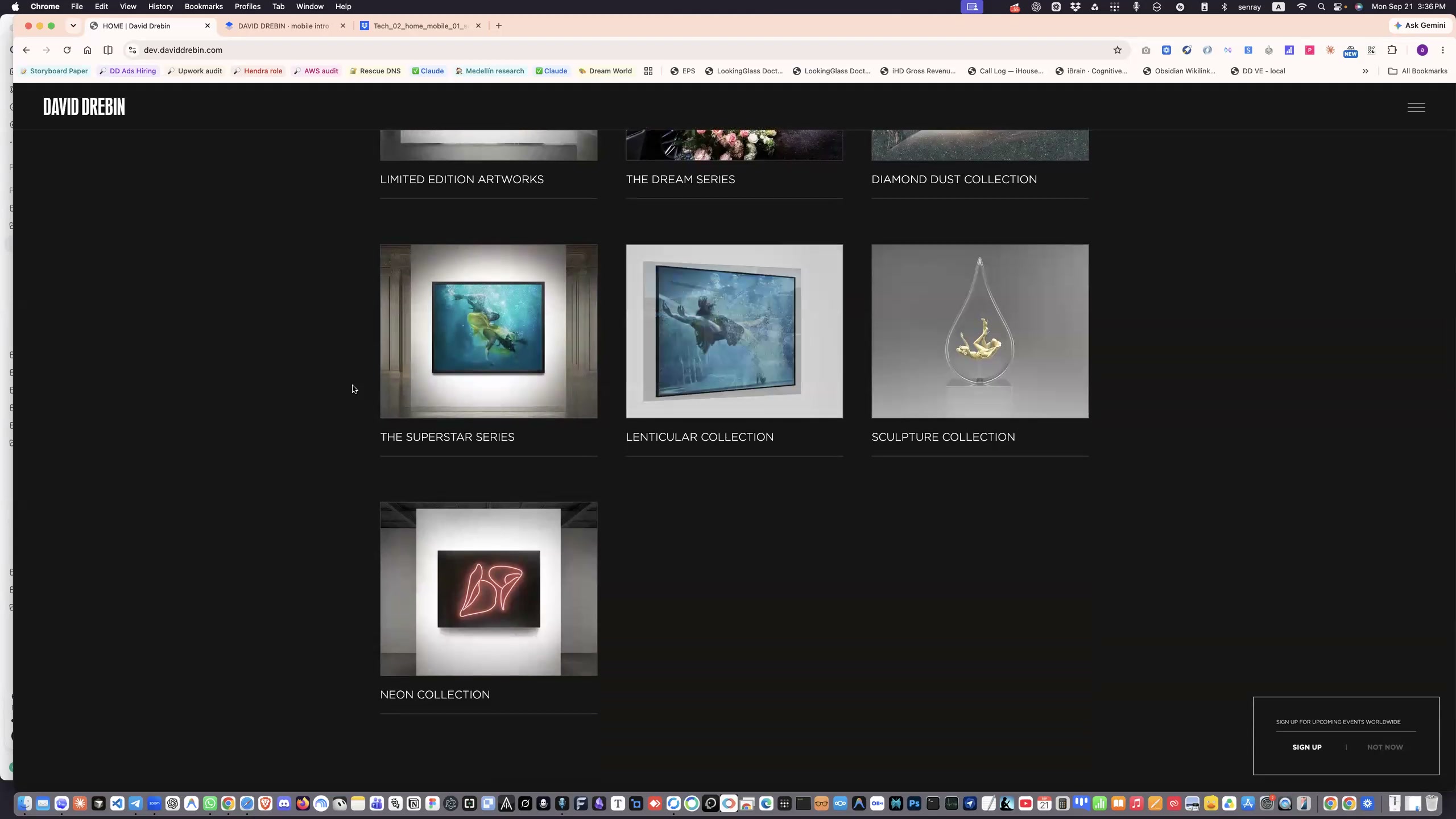Open the Bookmarks menu in the menu bar
Image resolution: width=1456 pixels, height=819 pixels.
point(204,7)
